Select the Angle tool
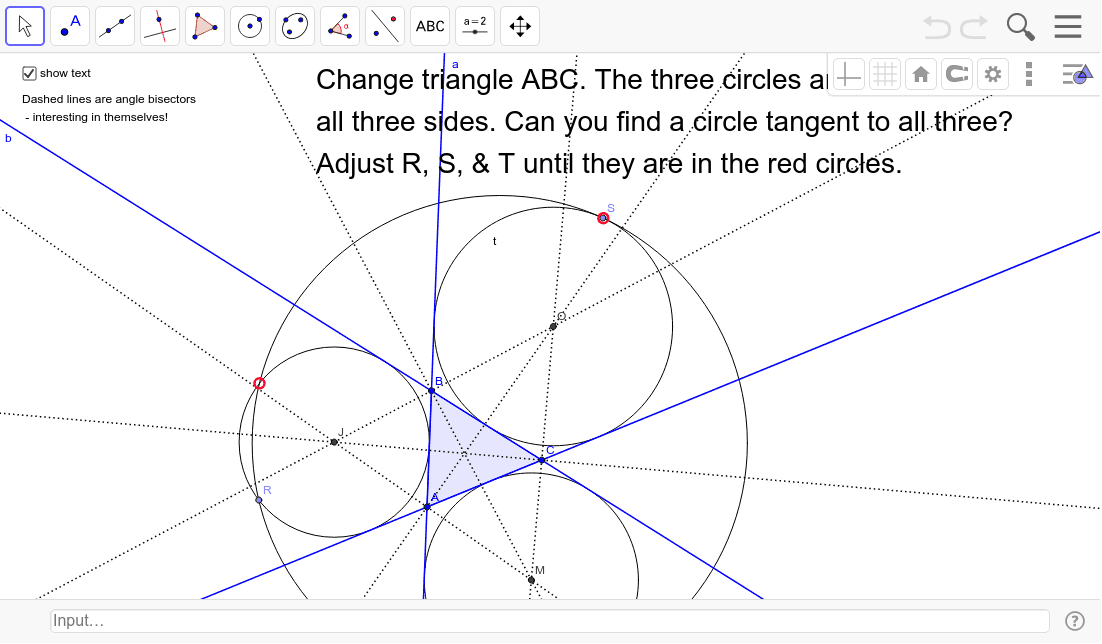1102x644 pixels. coord(340,27)
